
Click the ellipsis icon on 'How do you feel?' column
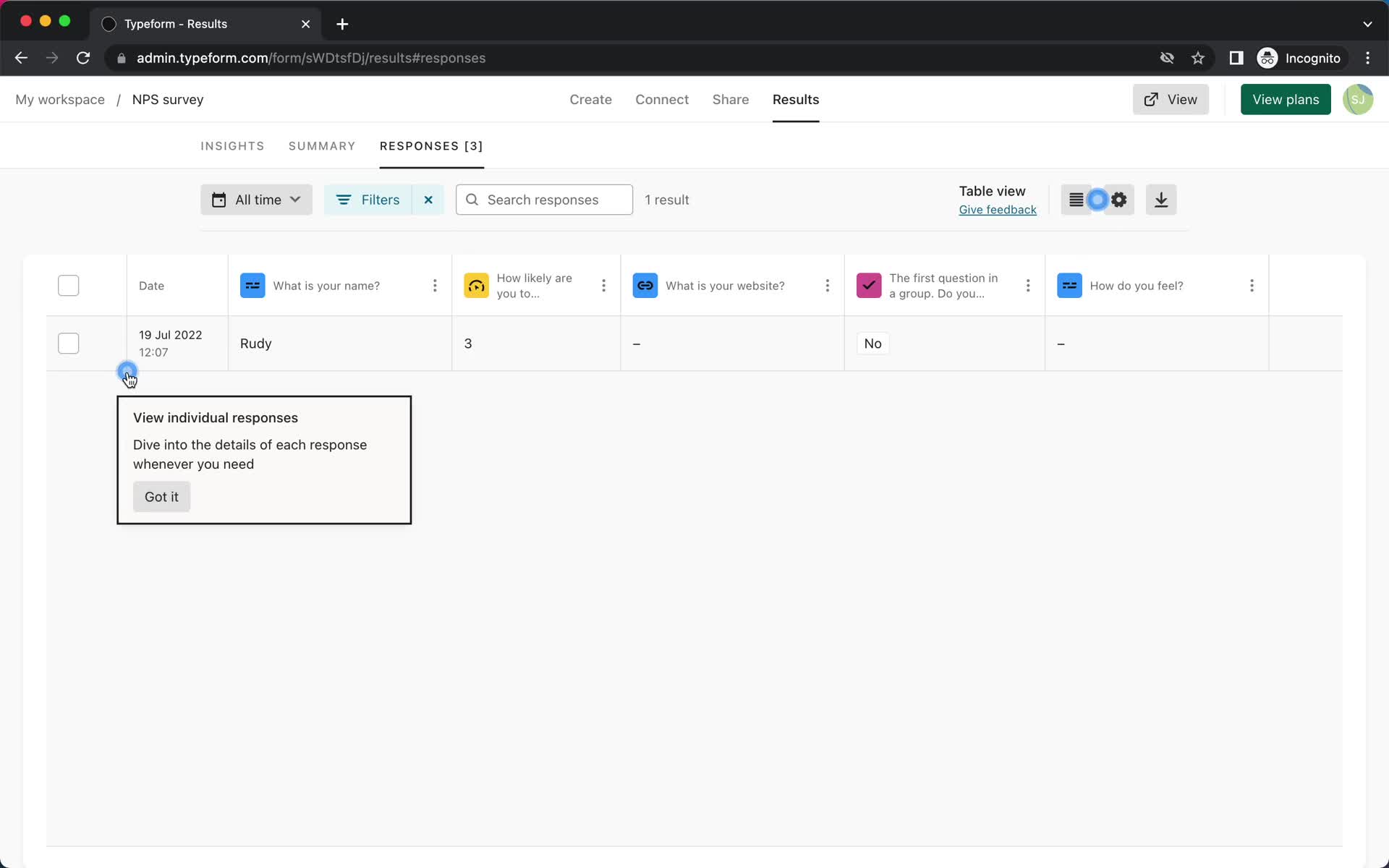coord(1252,286)
